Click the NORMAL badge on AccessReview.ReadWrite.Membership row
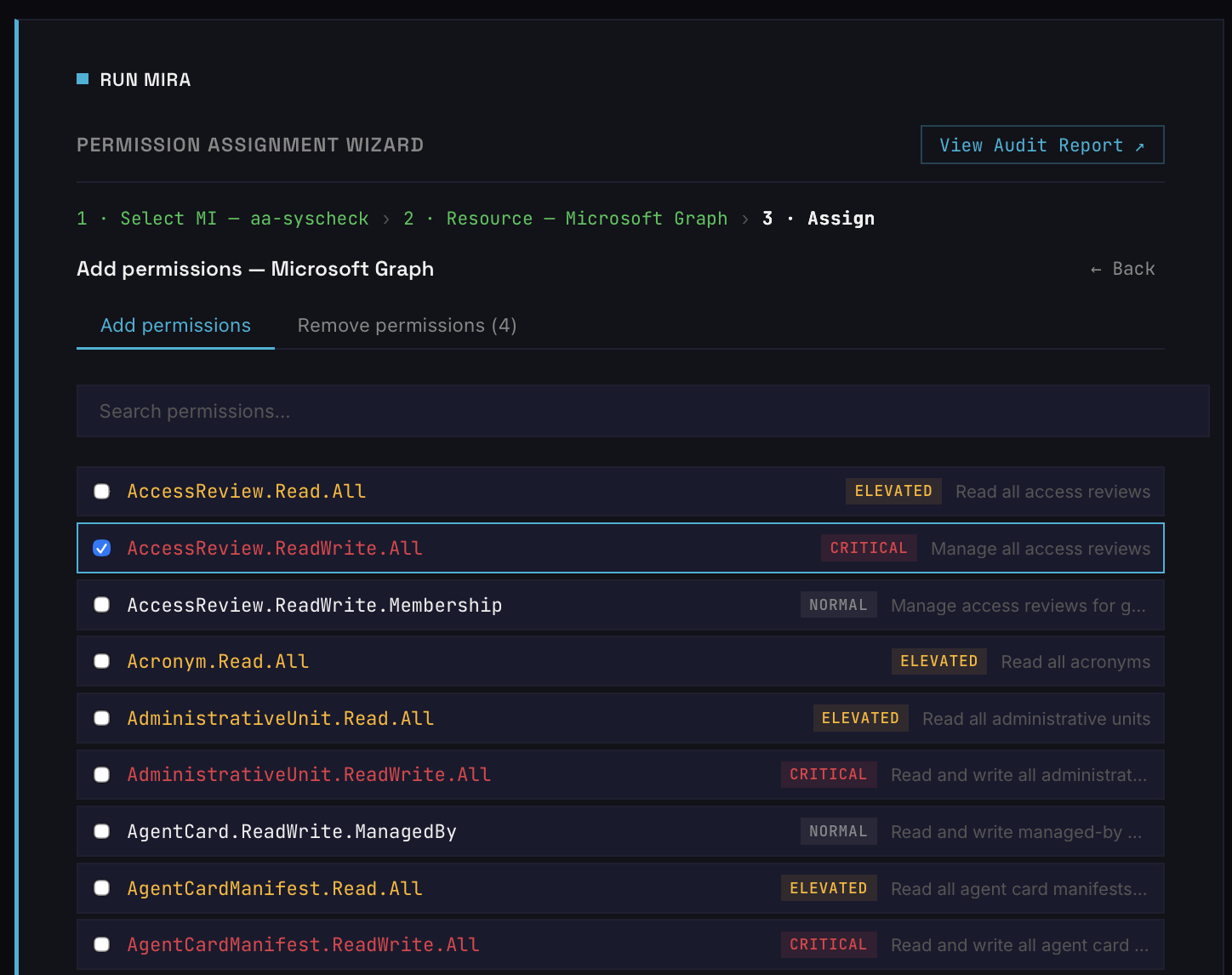The image size is (1232, 975). [x=838, y=605]
